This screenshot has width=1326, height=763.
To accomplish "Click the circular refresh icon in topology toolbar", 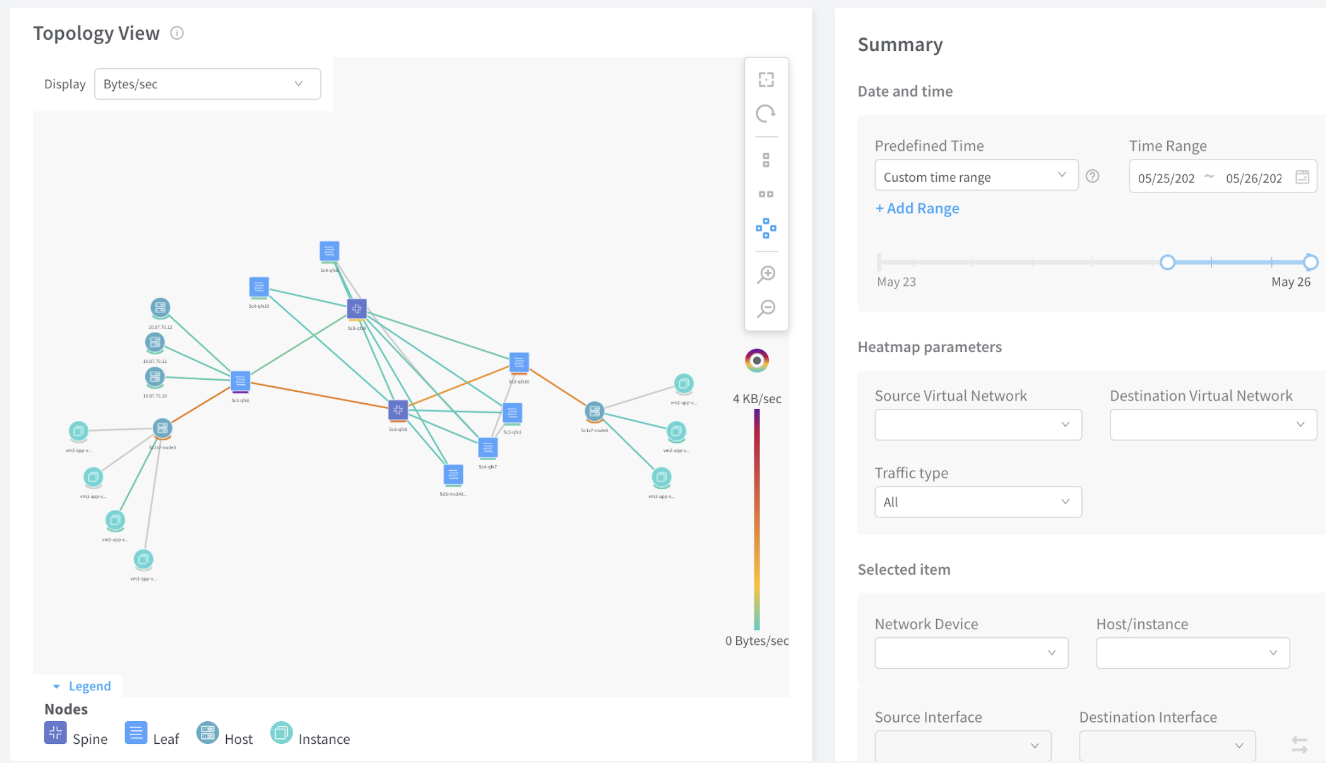I will click(766, 114).
